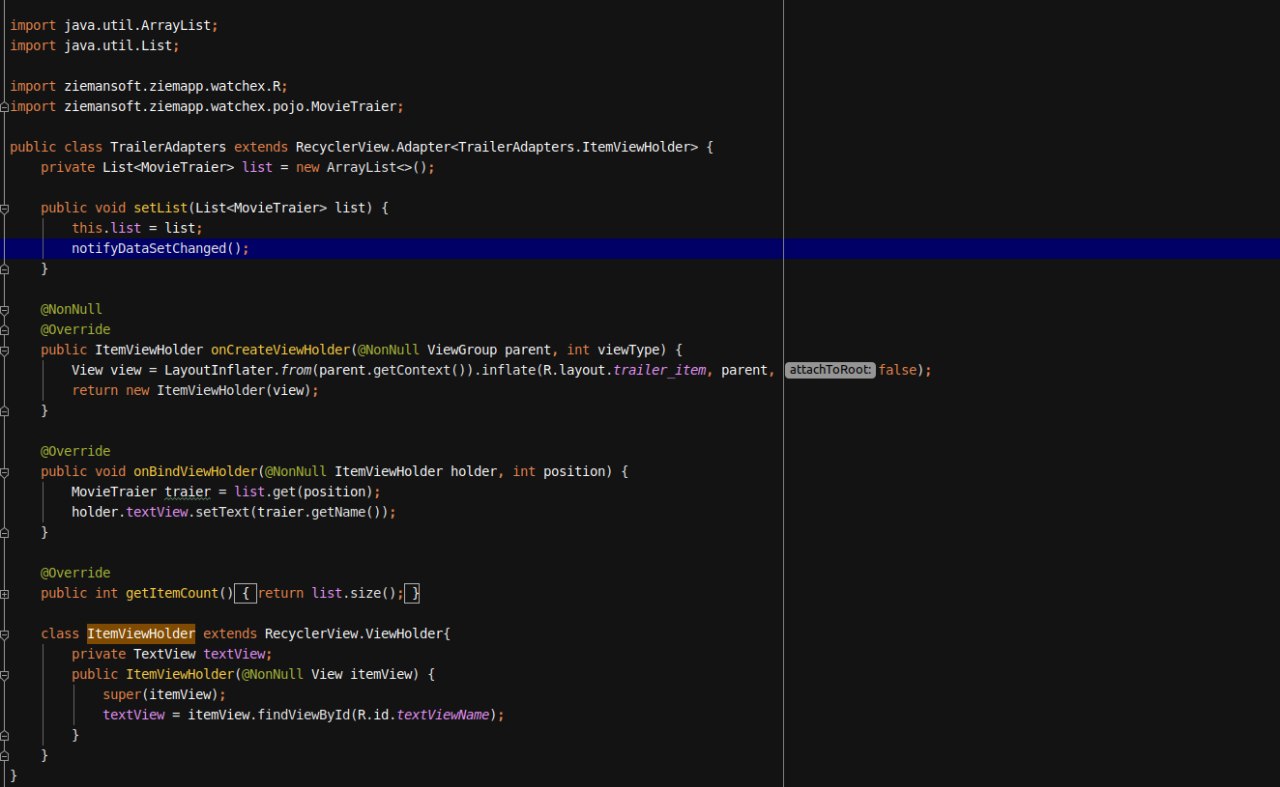Collapse the setList method using its fold marker
The height and width of the screenshot is (787, 1280).
coord(5,208)
